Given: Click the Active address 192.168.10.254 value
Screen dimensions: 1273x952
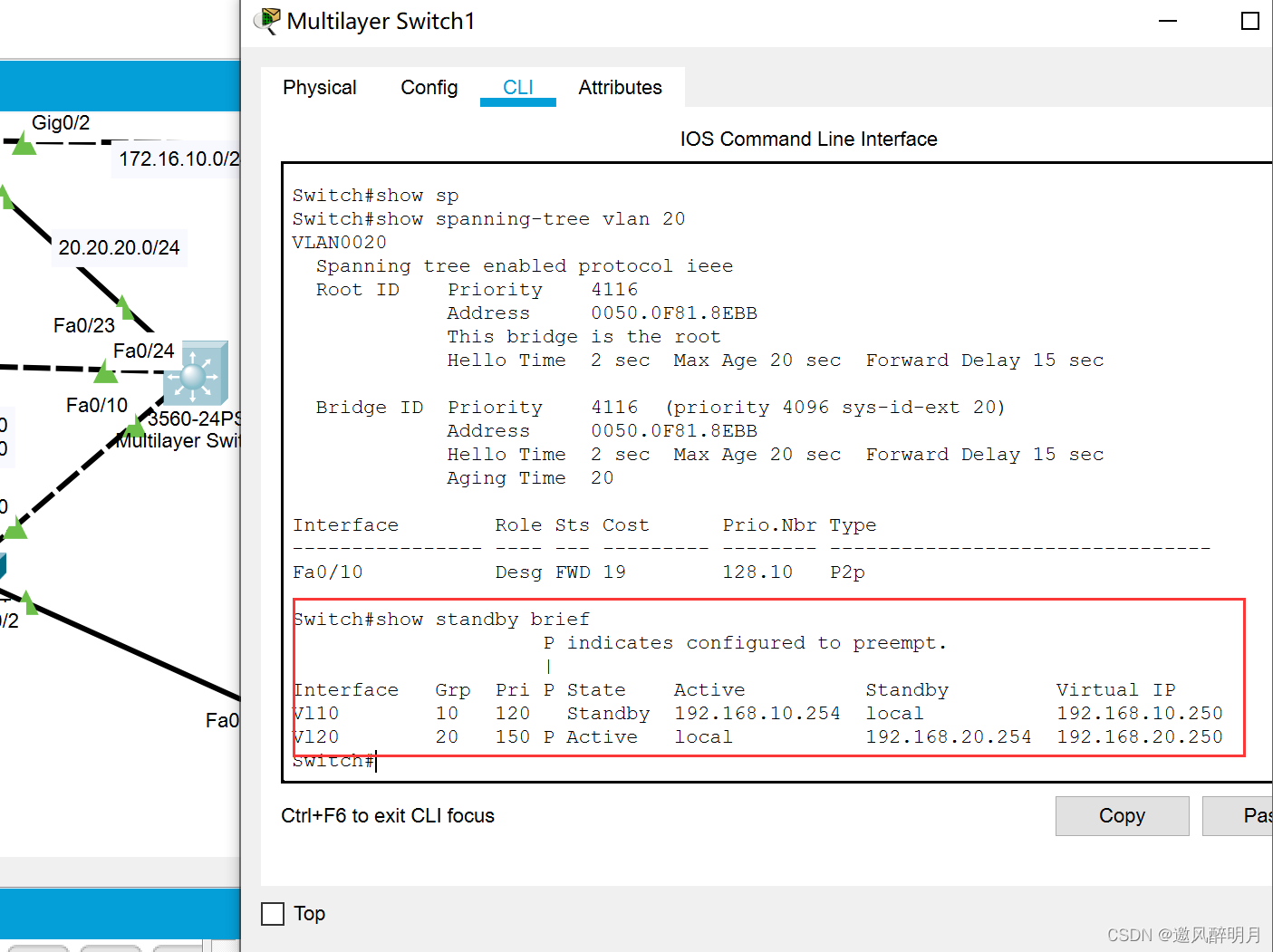Looking at the screenshot, I should click(x=757, y=714).
